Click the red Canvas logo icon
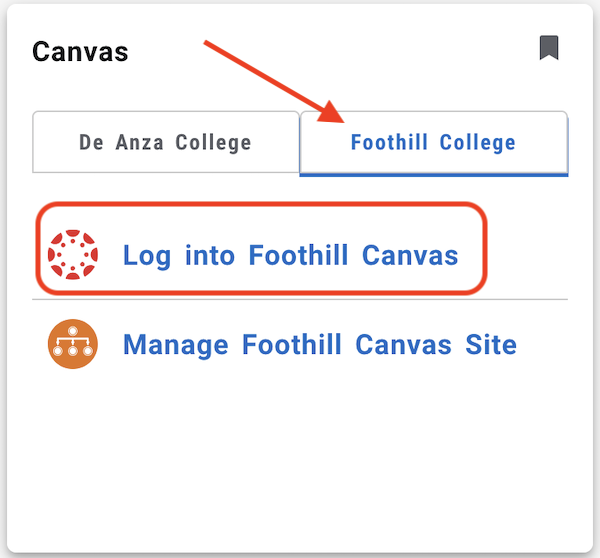This screenshot has width=600, height=558. [x=73, y=254]
